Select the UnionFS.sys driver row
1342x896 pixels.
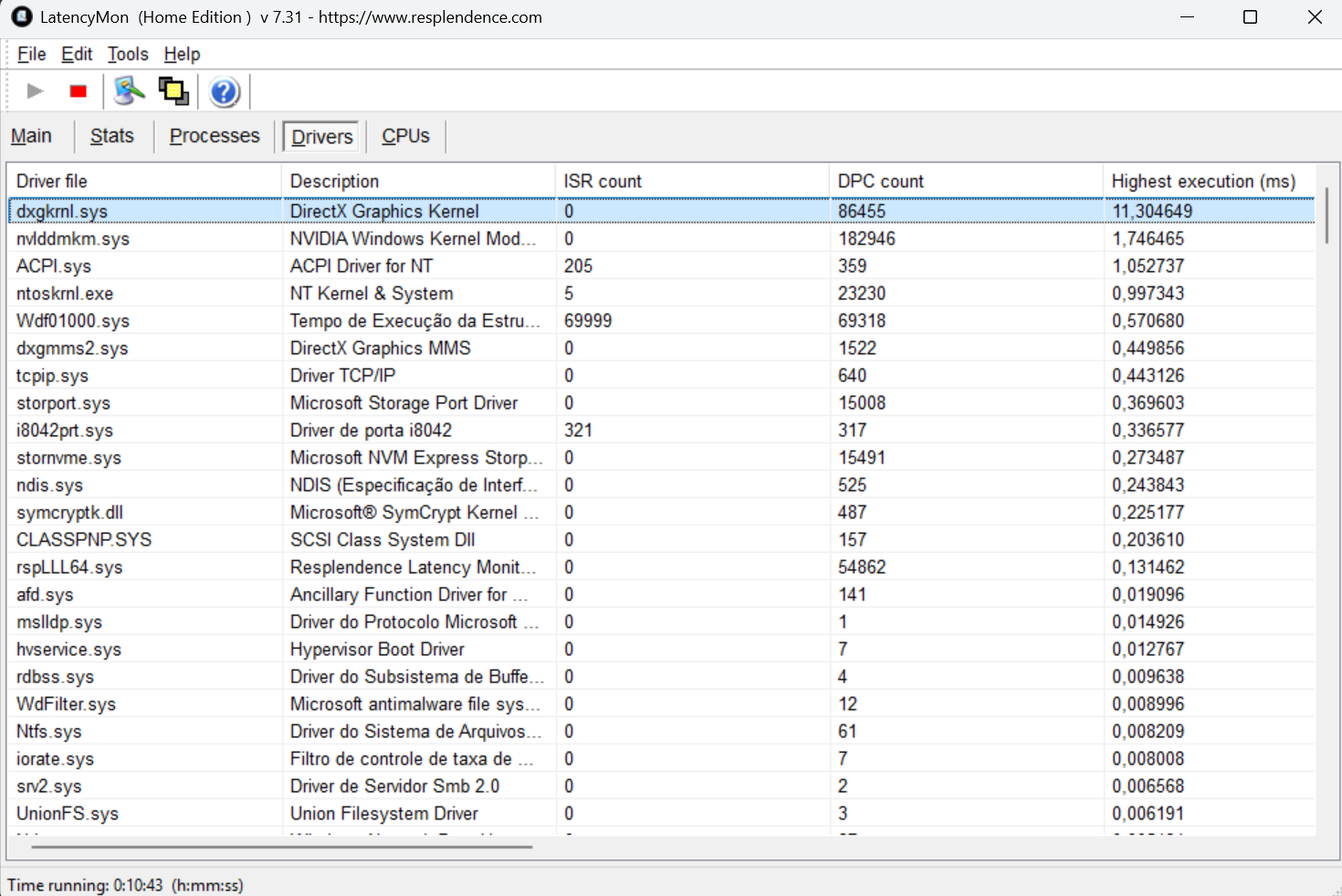coord(662,813)
